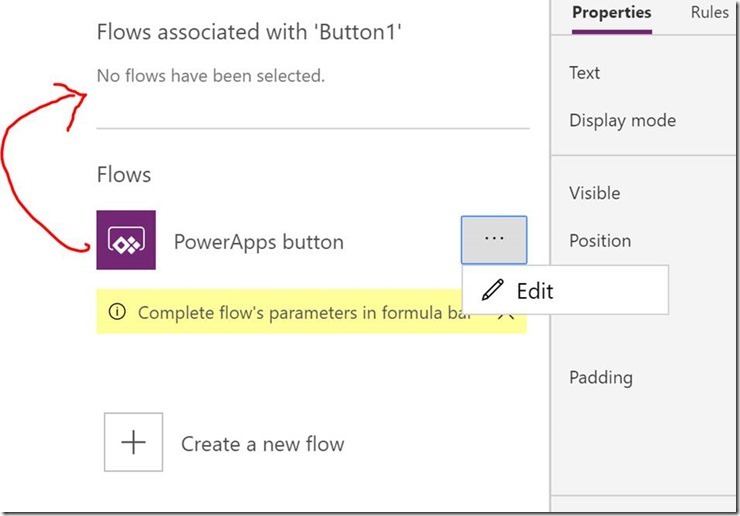740x516 pixels.
Task: Select the Display mode property
Action: tap(622, 120)
